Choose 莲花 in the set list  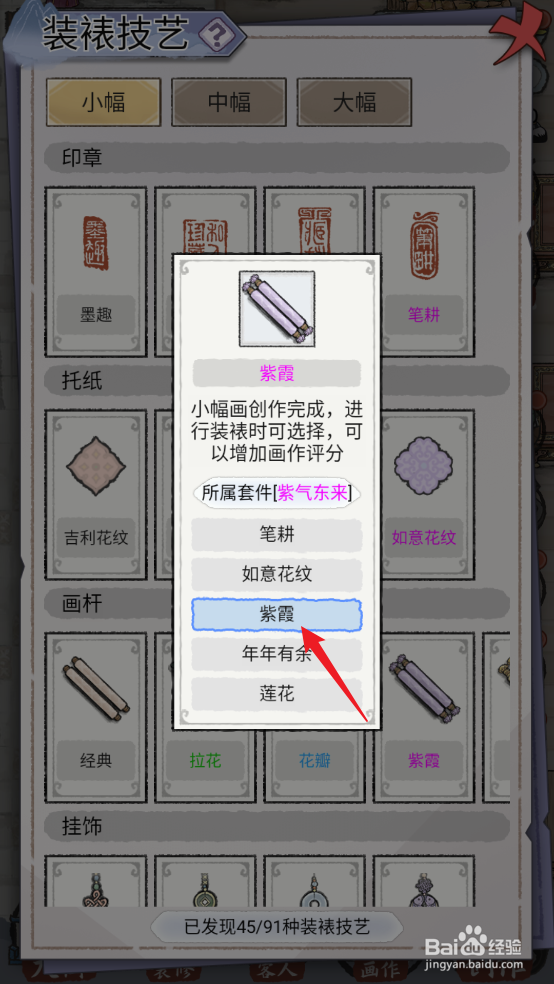click(277, 694)
